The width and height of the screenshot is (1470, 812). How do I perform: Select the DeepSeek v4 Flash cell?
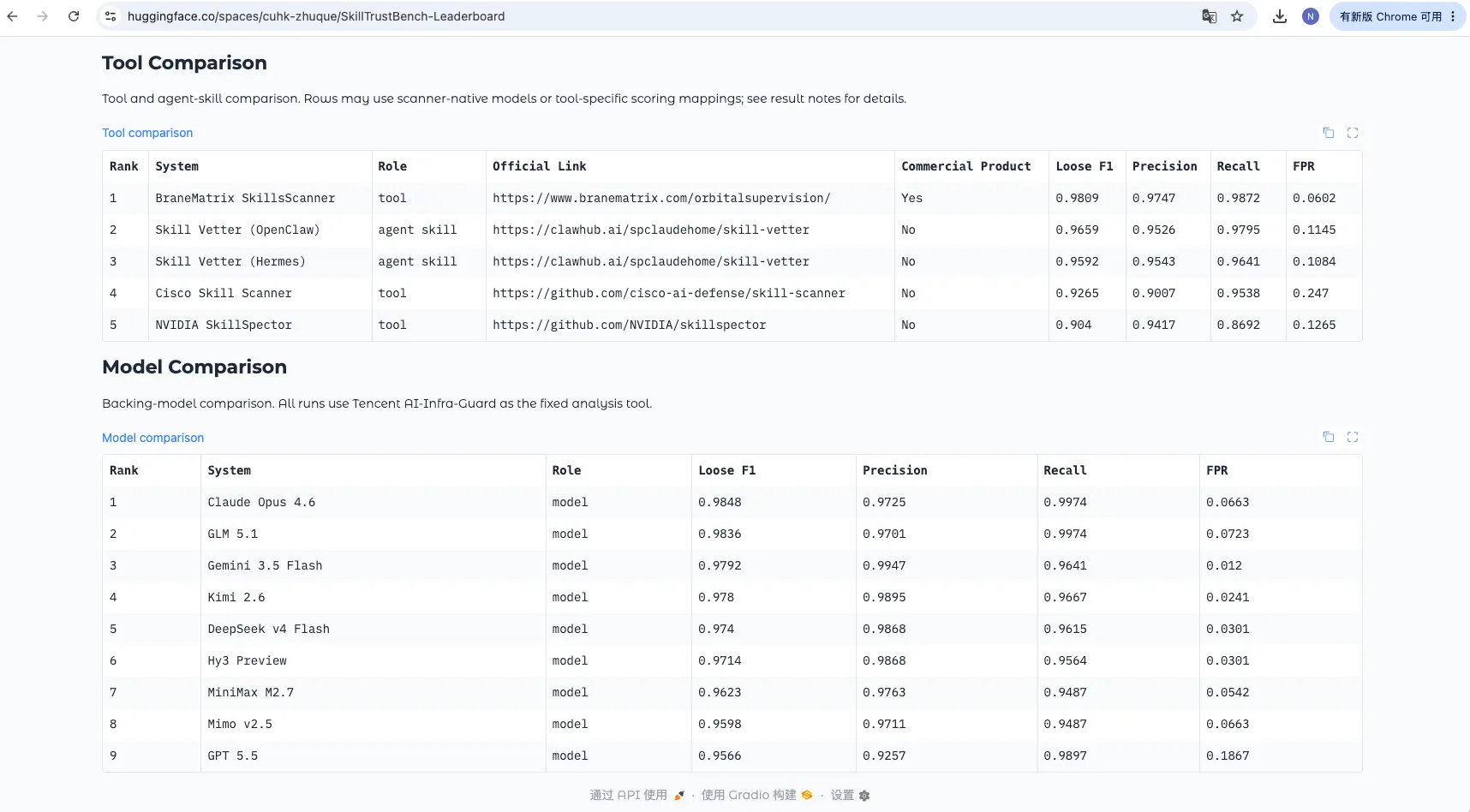[x=373, y=629]
